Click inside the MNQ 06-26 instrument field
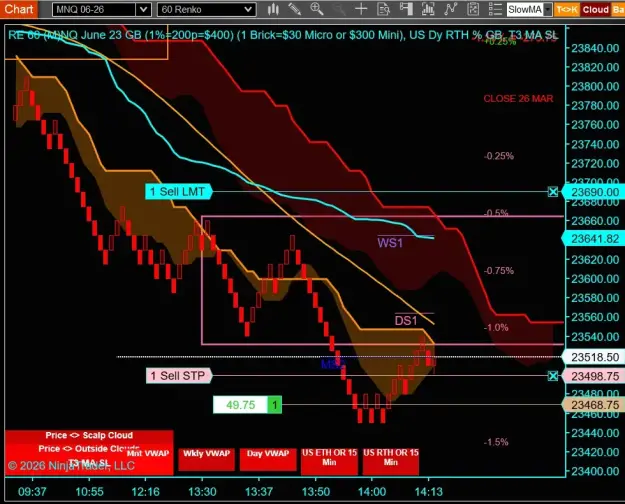Viewport: 625px width, 504px height. (x=94, y=10)
